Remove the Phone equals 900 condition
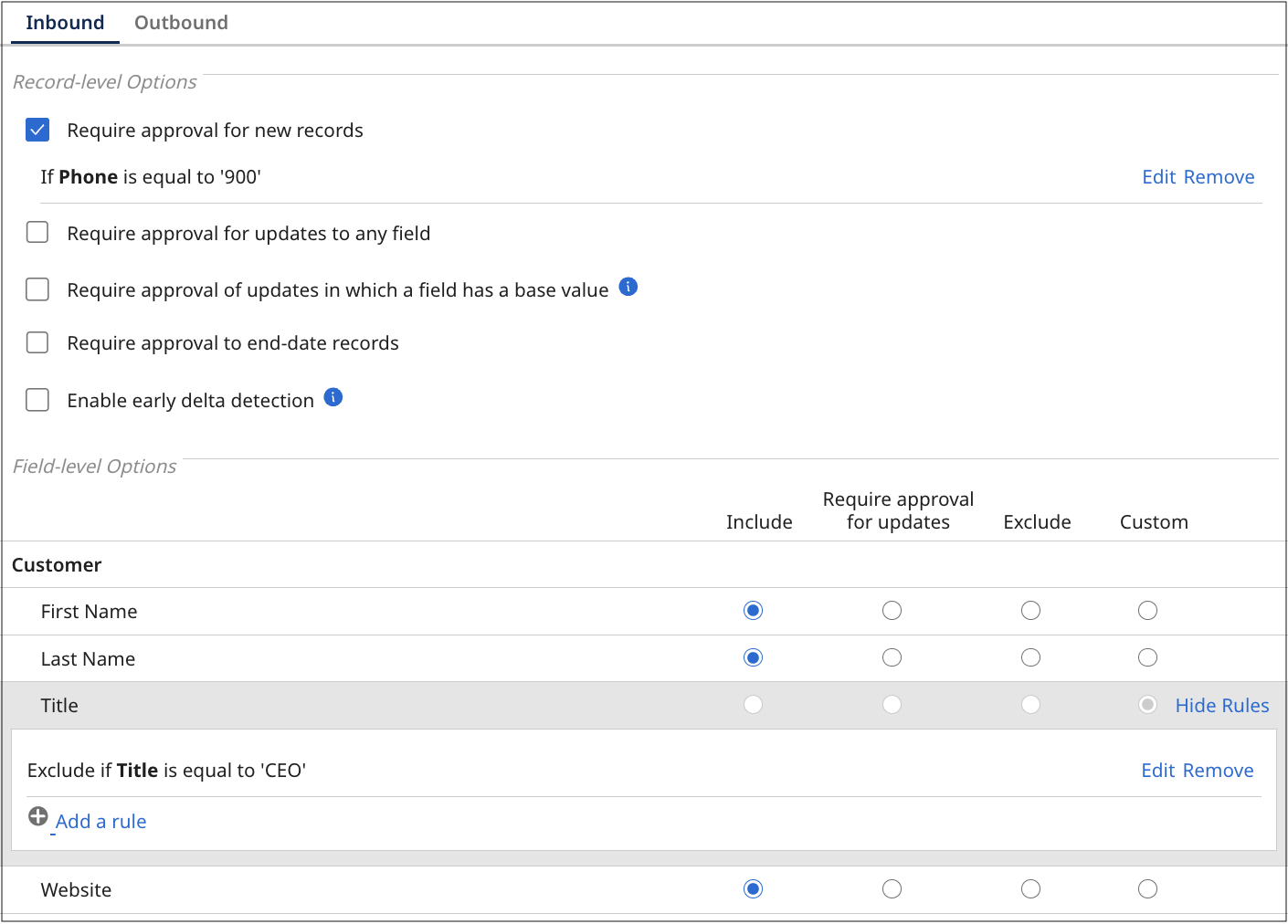 click(x=1219, y=177)
